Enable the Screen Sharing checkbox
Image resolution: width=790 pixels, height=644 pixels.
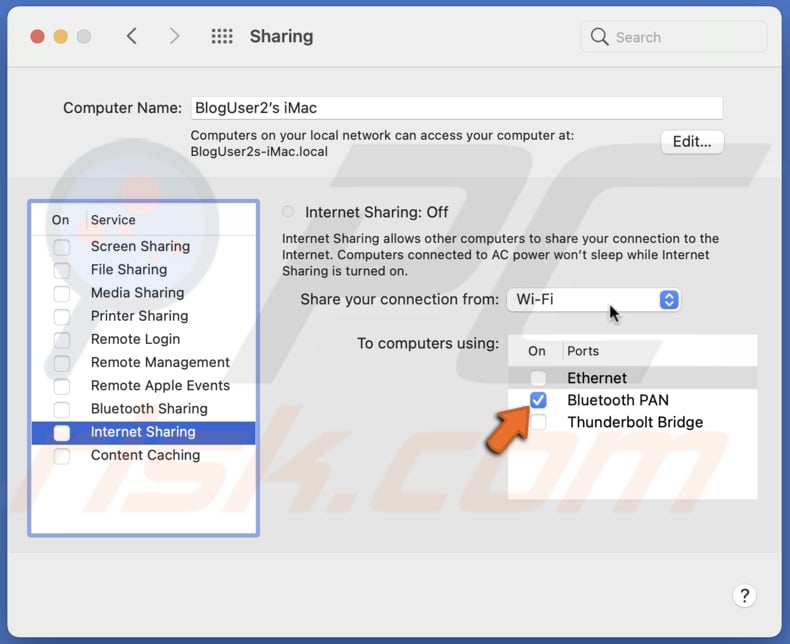(62, 247)
